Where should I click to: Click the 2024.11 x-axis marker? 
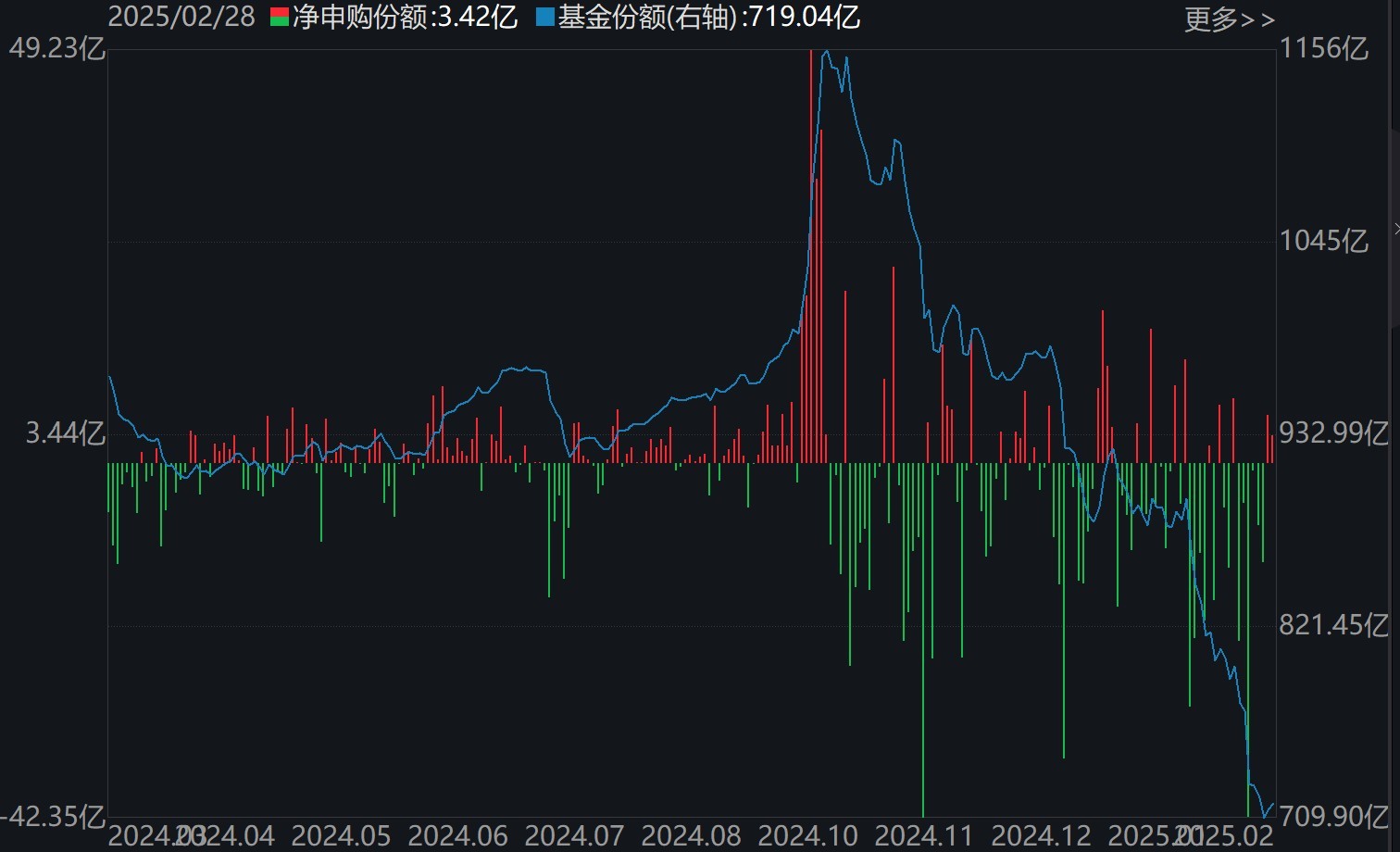click(x=924, y=836)
